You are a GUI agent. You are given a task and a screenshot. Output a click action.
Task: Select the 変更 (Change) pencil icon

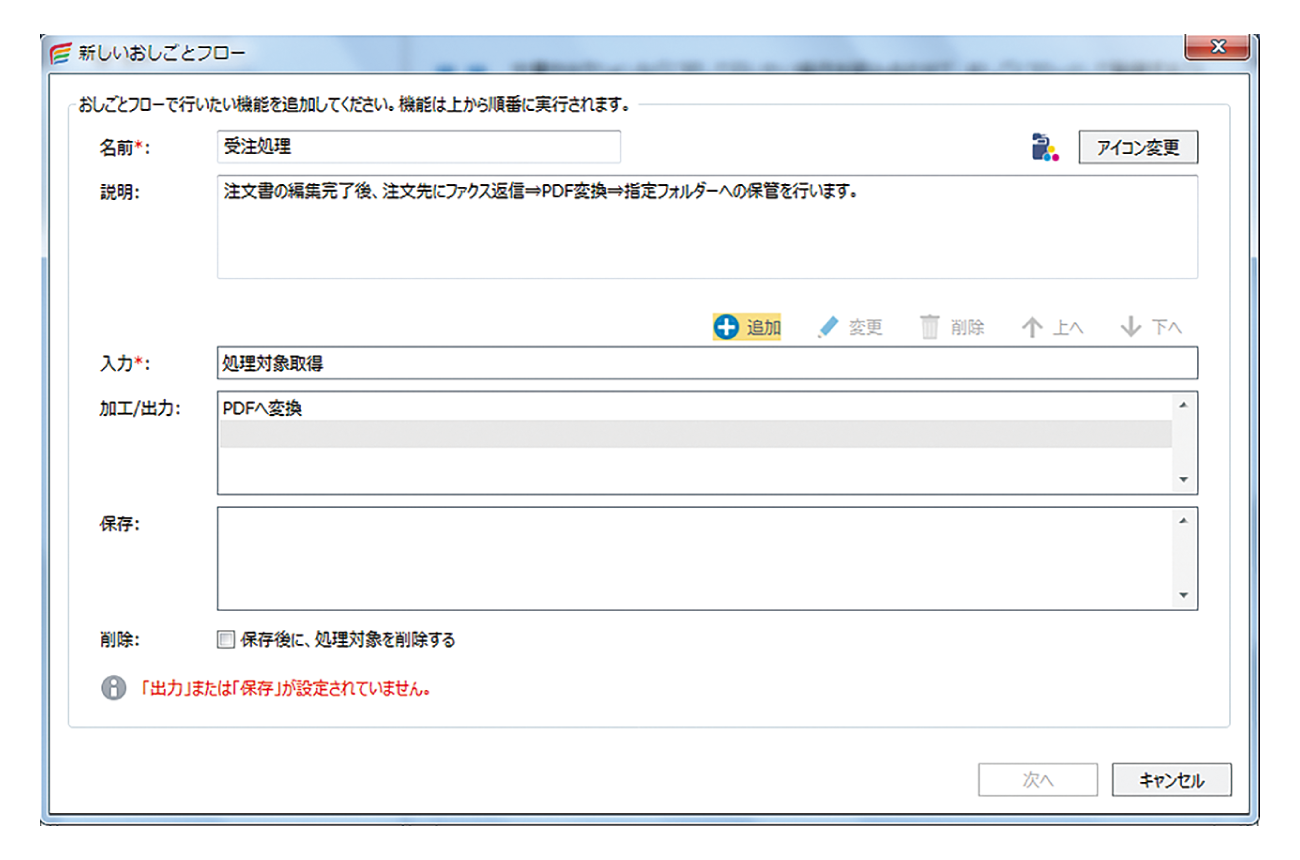(828, 327)
